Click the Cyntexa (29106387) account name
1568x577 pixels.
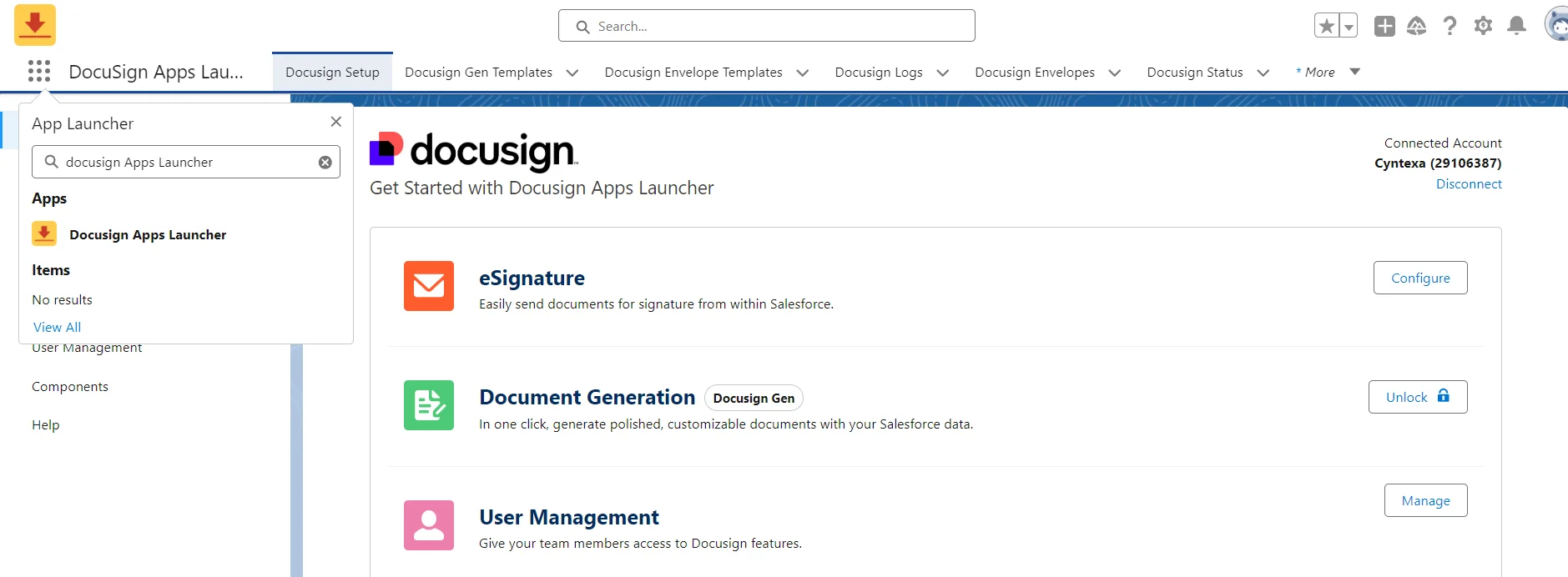tap(1438, 163)
